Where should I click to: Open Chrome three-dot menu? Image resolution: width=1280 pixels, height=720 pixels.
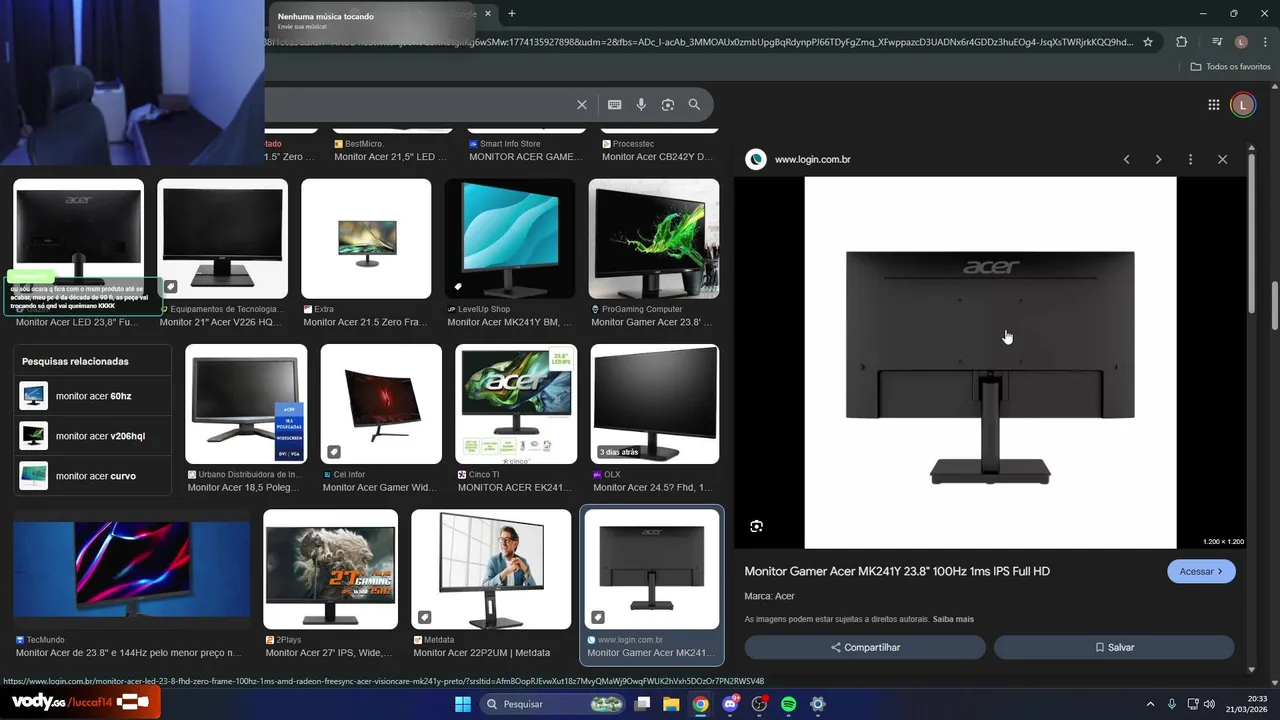click(x=1263, y=42)
